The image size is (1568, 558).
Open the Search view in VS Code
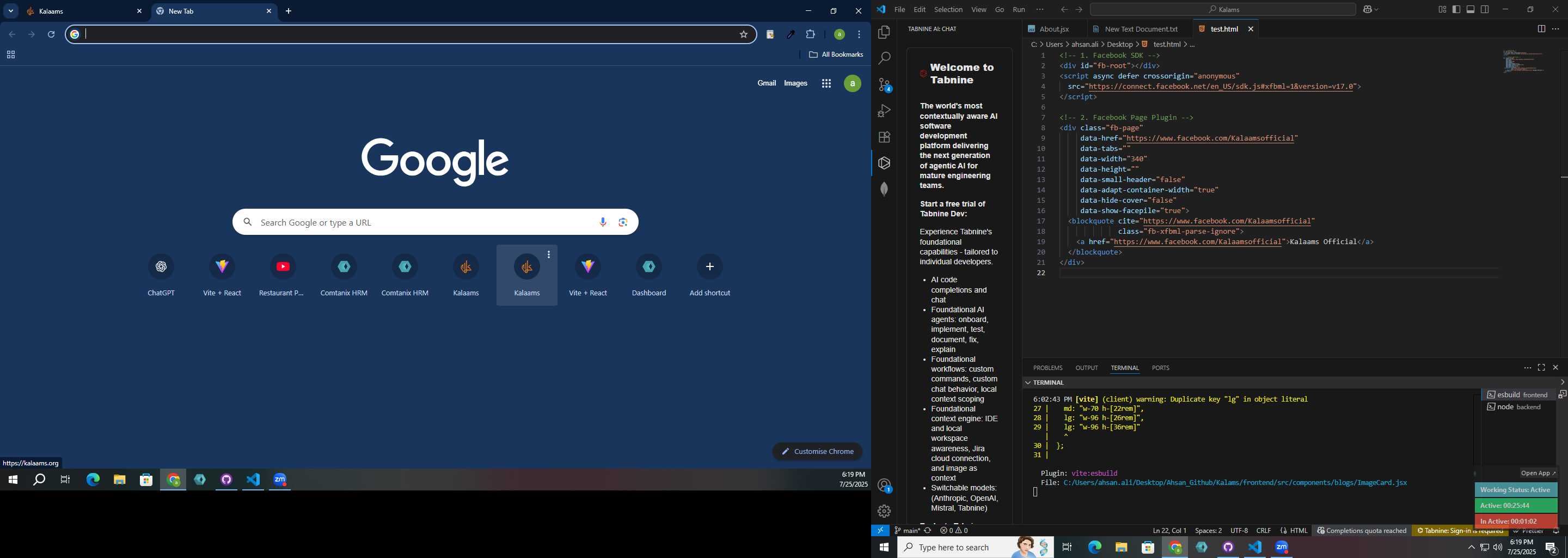pos(884,58)
